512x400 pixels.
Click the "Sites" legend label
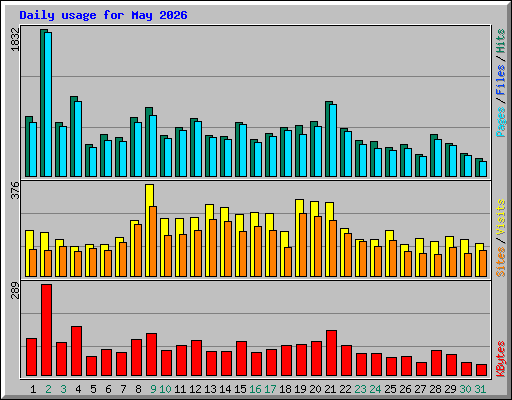click(501, 262)
